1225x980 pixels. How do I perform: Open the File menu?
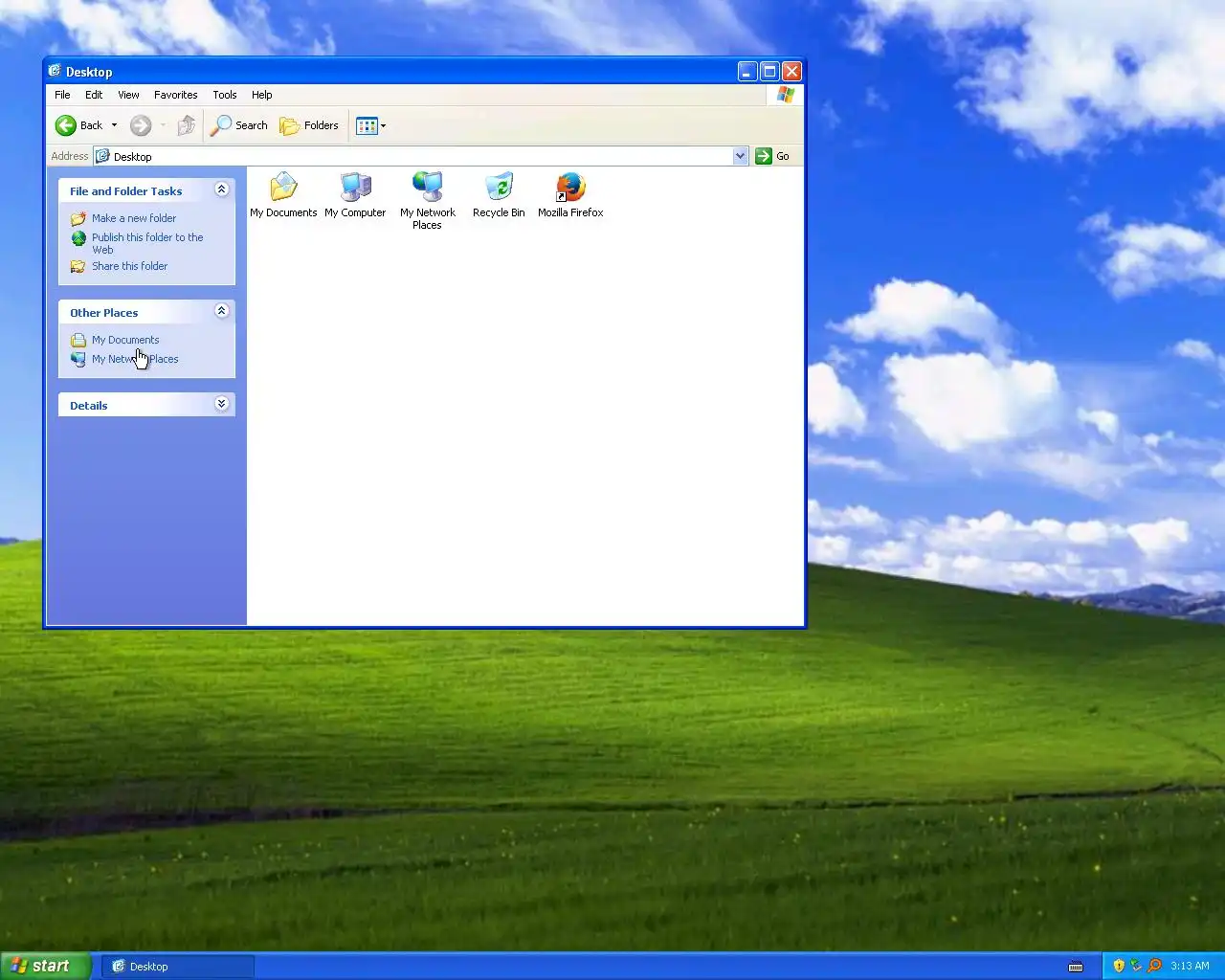62,95
